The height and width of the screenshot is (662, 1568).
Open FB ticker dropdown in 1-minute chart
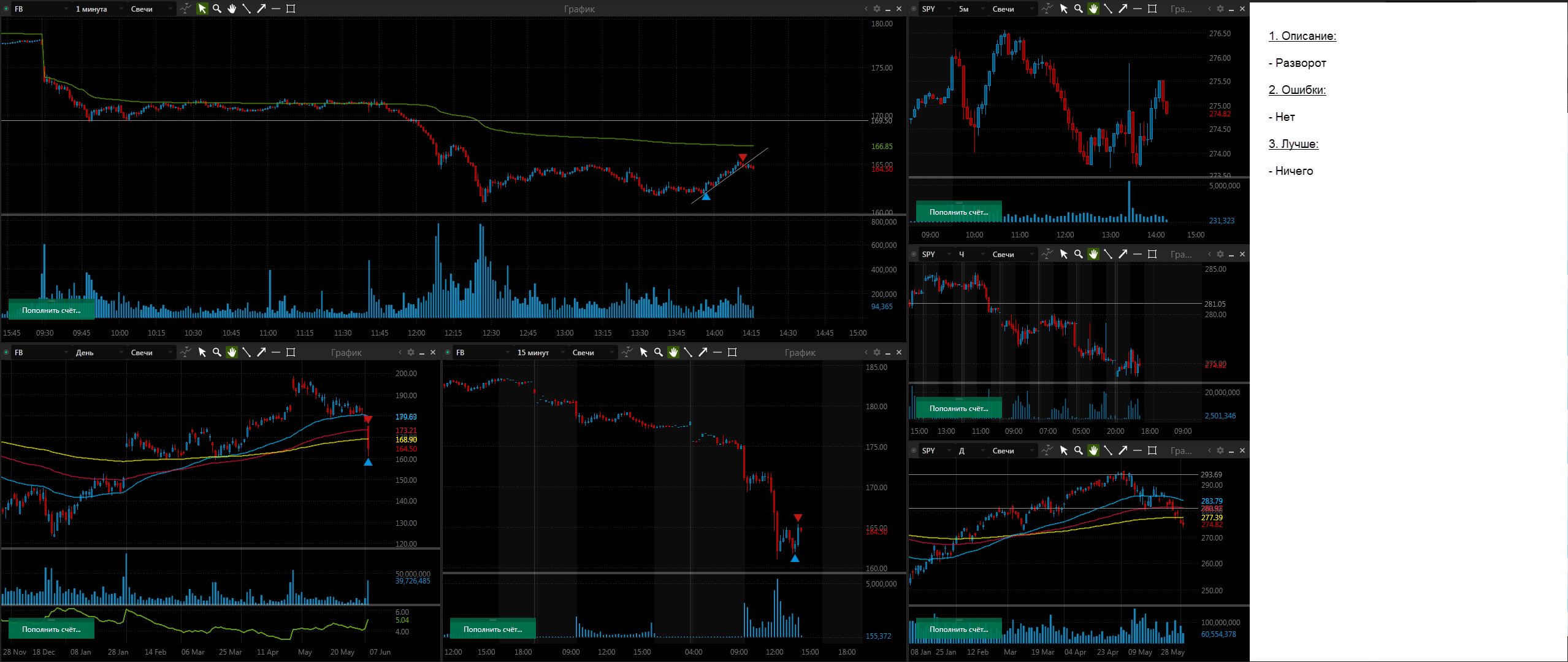pos(40,9)
